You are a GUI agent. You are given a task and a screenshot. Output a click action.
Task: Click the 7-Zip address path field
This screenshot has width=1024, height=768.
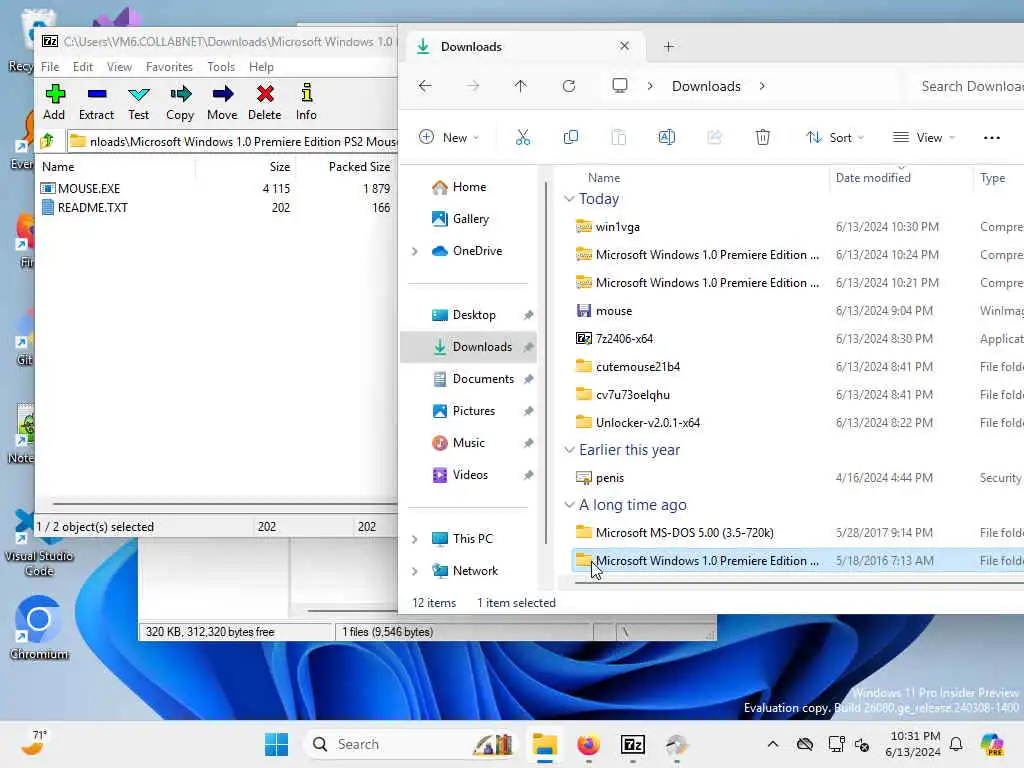tap(233, 141)
